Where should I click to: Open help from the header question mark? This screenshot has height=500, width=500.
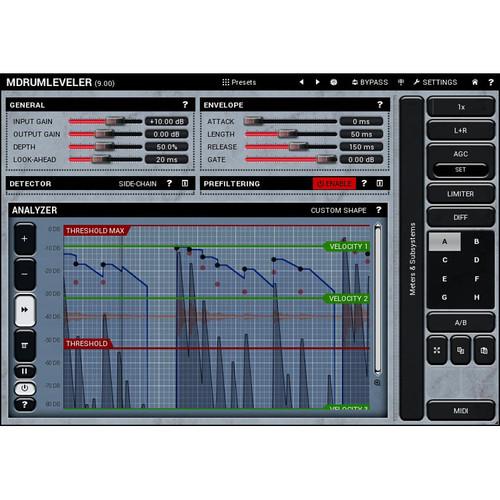coord(491,82)
